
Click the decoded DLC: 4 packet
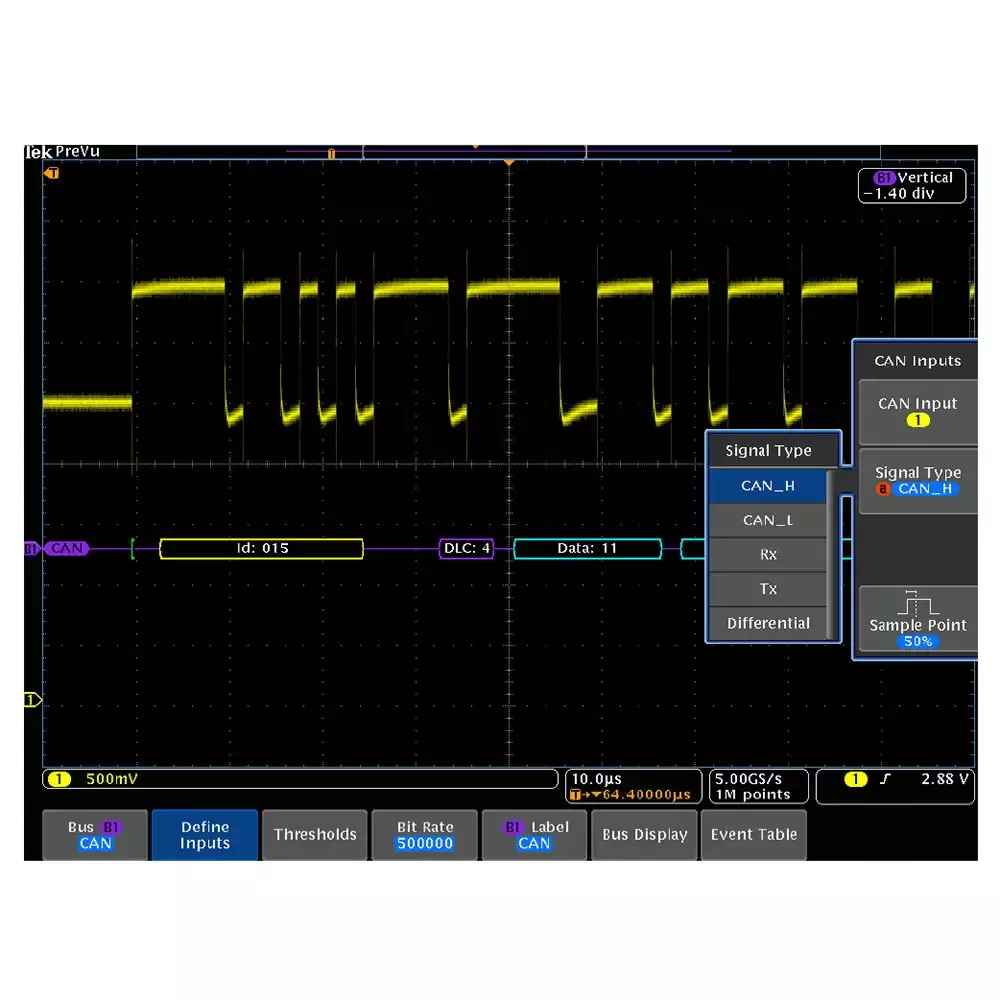click(466, 548)
